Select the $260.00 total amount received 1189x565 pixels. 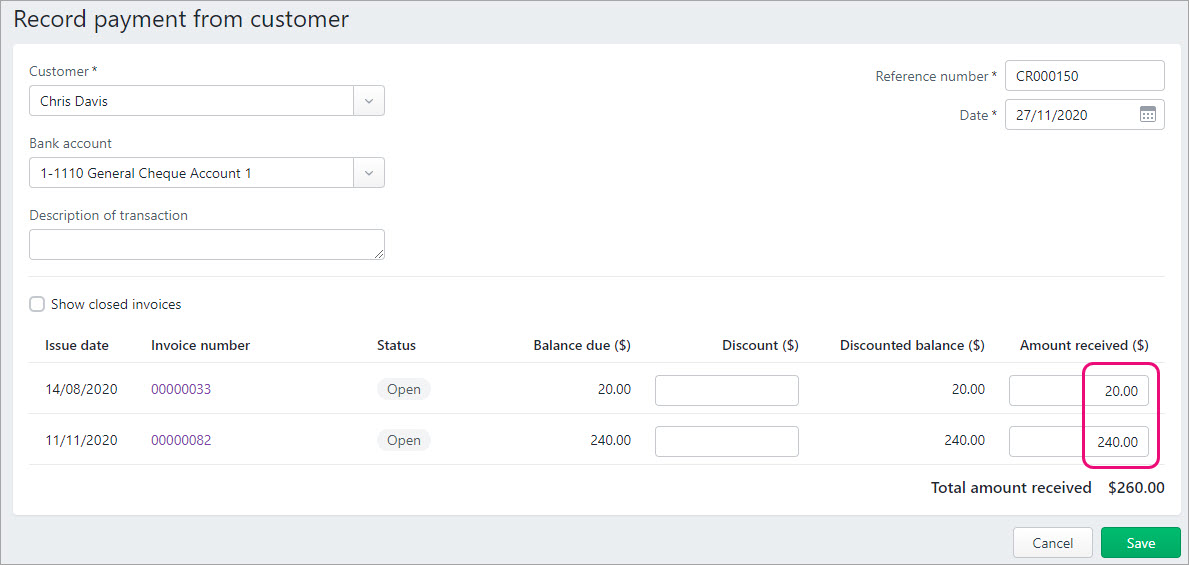pos(1136,488)
